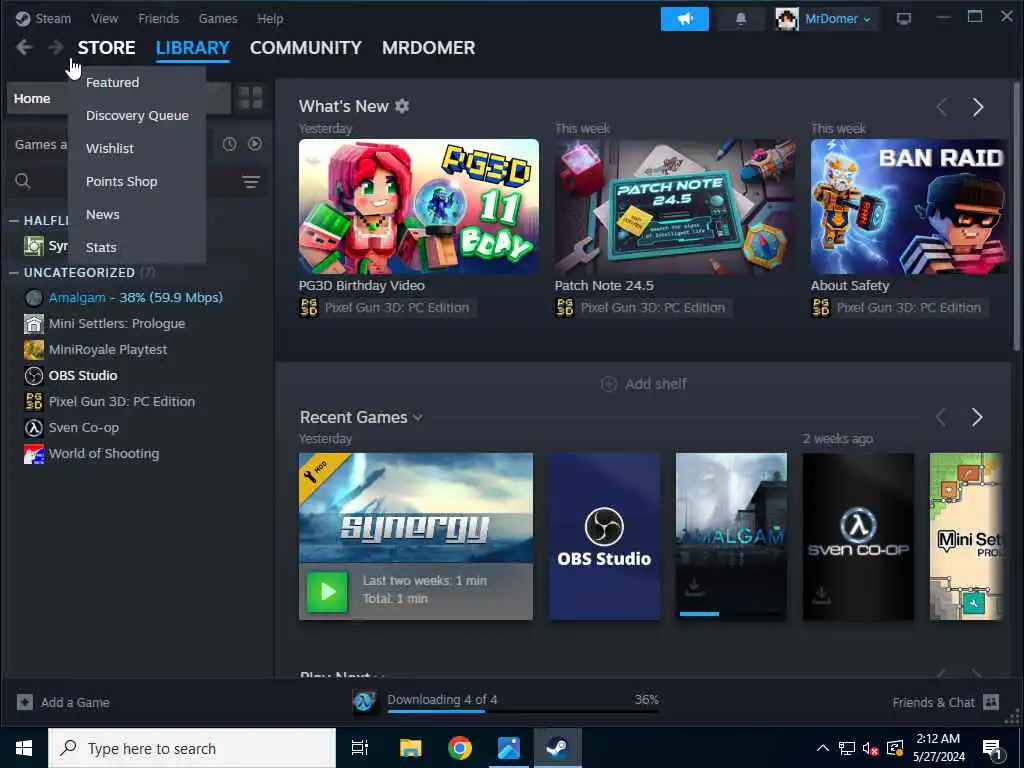Go to the LIBRARY tab

tap(193, 48)
